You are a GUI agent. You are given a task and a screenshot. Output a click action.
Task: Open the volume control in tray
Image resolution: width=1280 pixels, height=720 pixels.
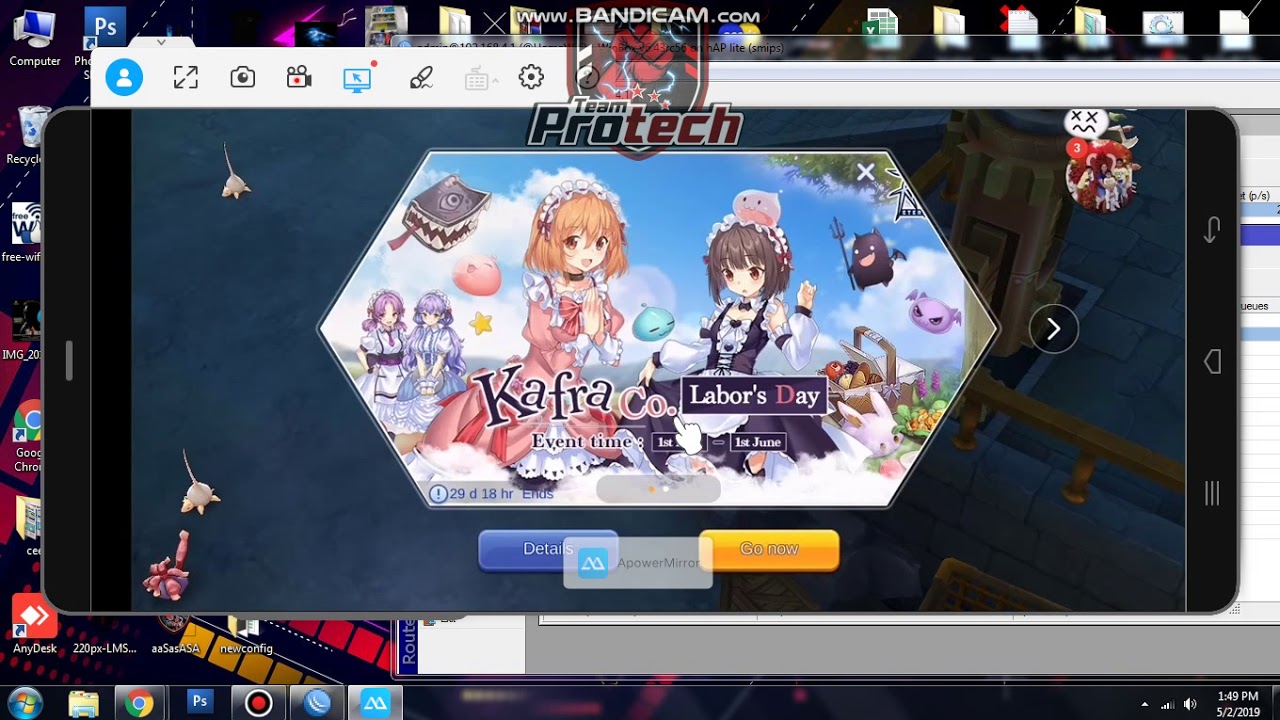pos(1190,704)
